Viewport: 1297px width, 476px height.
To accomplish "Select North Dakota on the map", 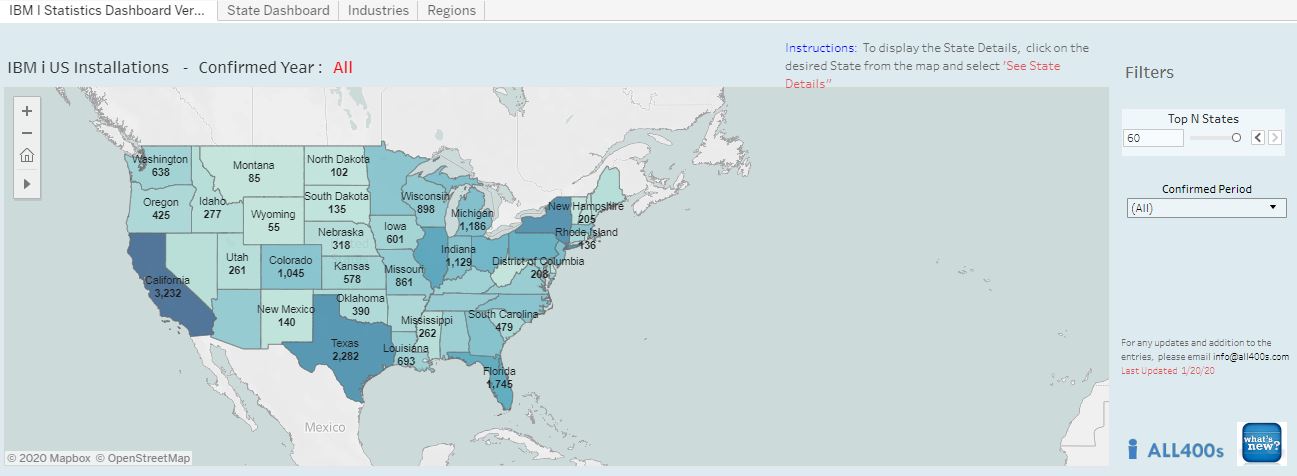I will (338, 166).
